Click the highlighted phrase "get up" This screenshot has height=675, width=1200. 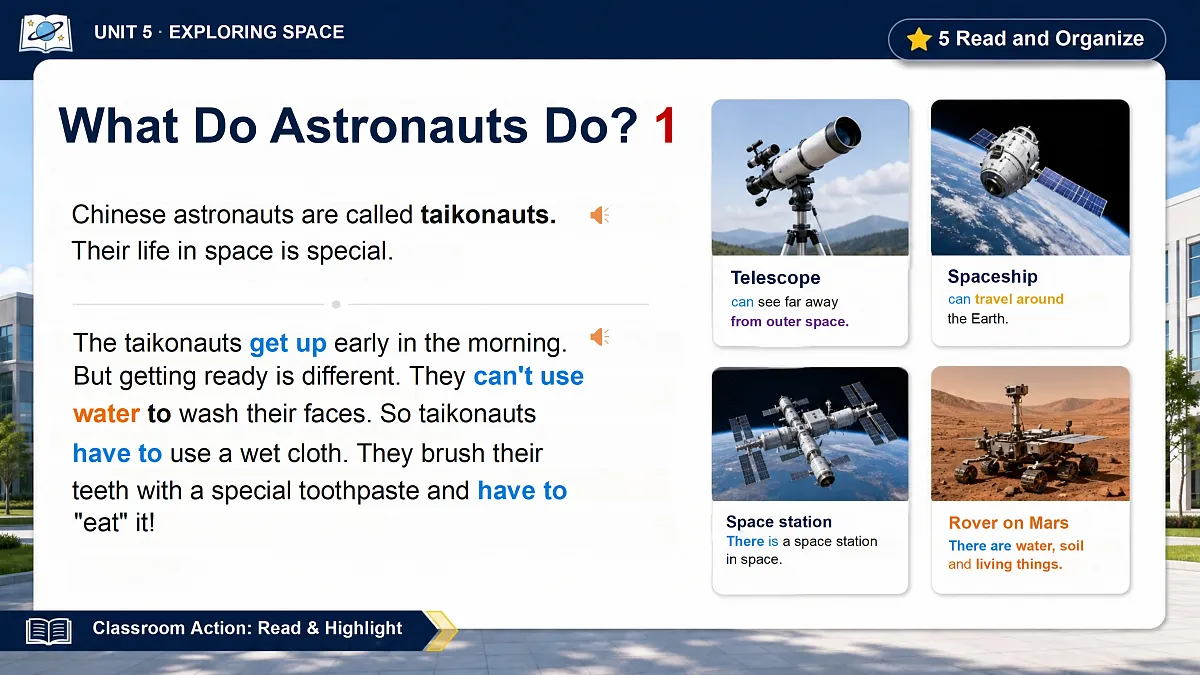[x=288, y=343]
